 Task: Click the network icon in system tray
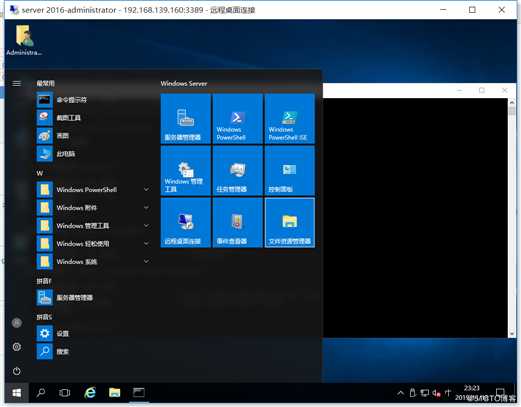click(424, 393)
